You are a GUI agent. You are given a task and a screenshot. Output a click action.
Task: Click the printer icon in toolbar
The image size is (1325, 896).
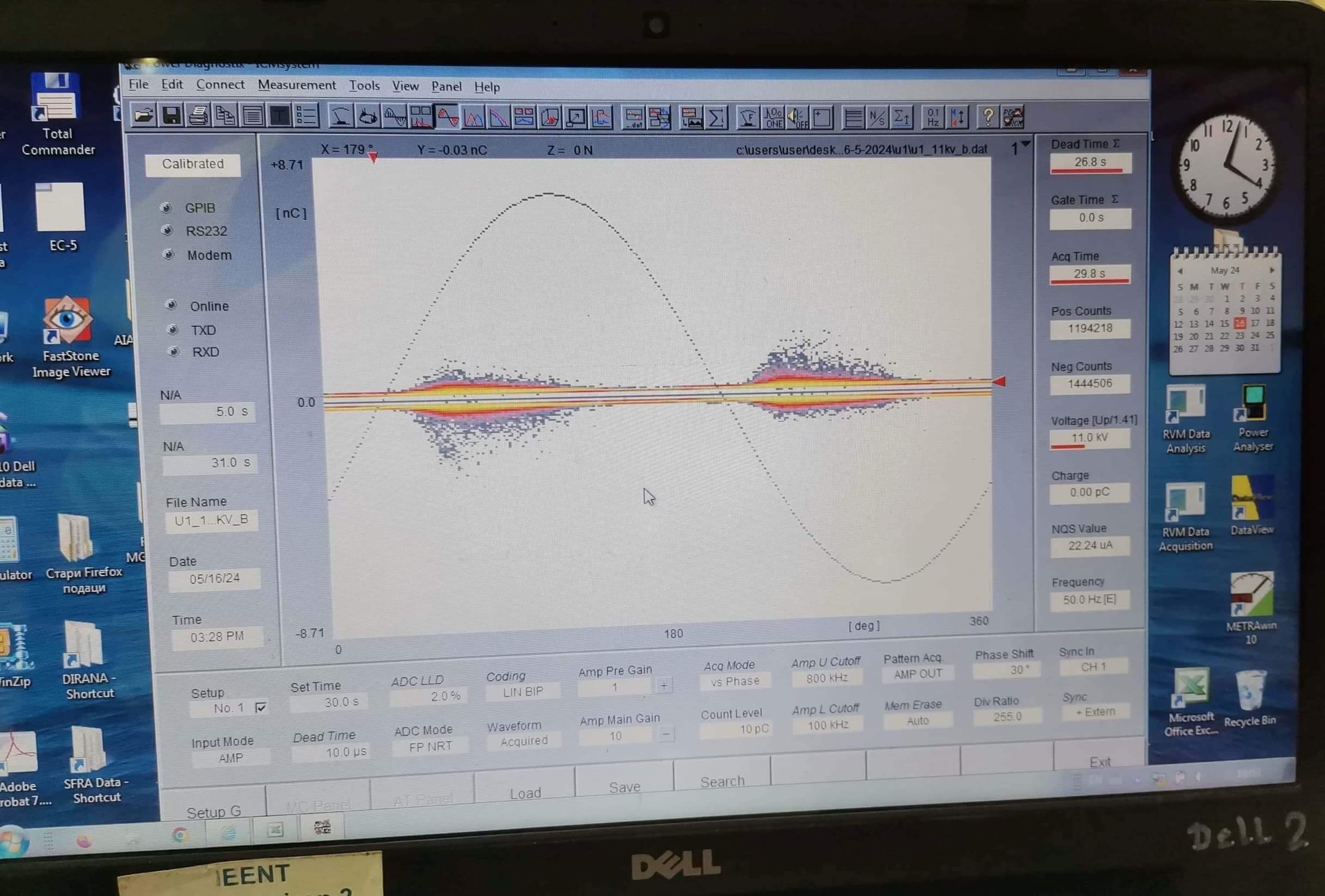click(198, 116)
